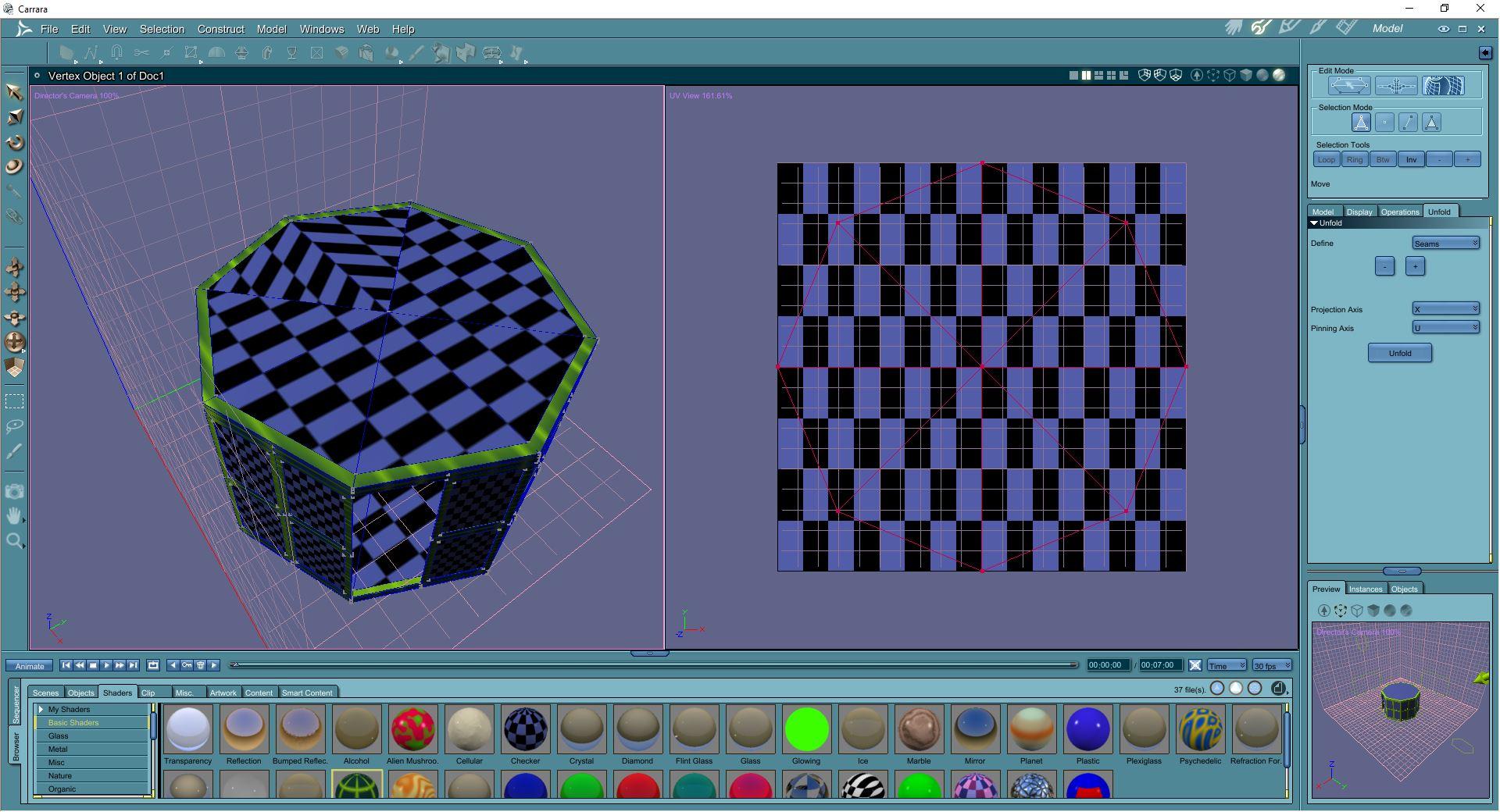This screenshot has width=1500, height=812.
Task: Toggle Inv to invert selection
Action: (x=1410, y=159)
